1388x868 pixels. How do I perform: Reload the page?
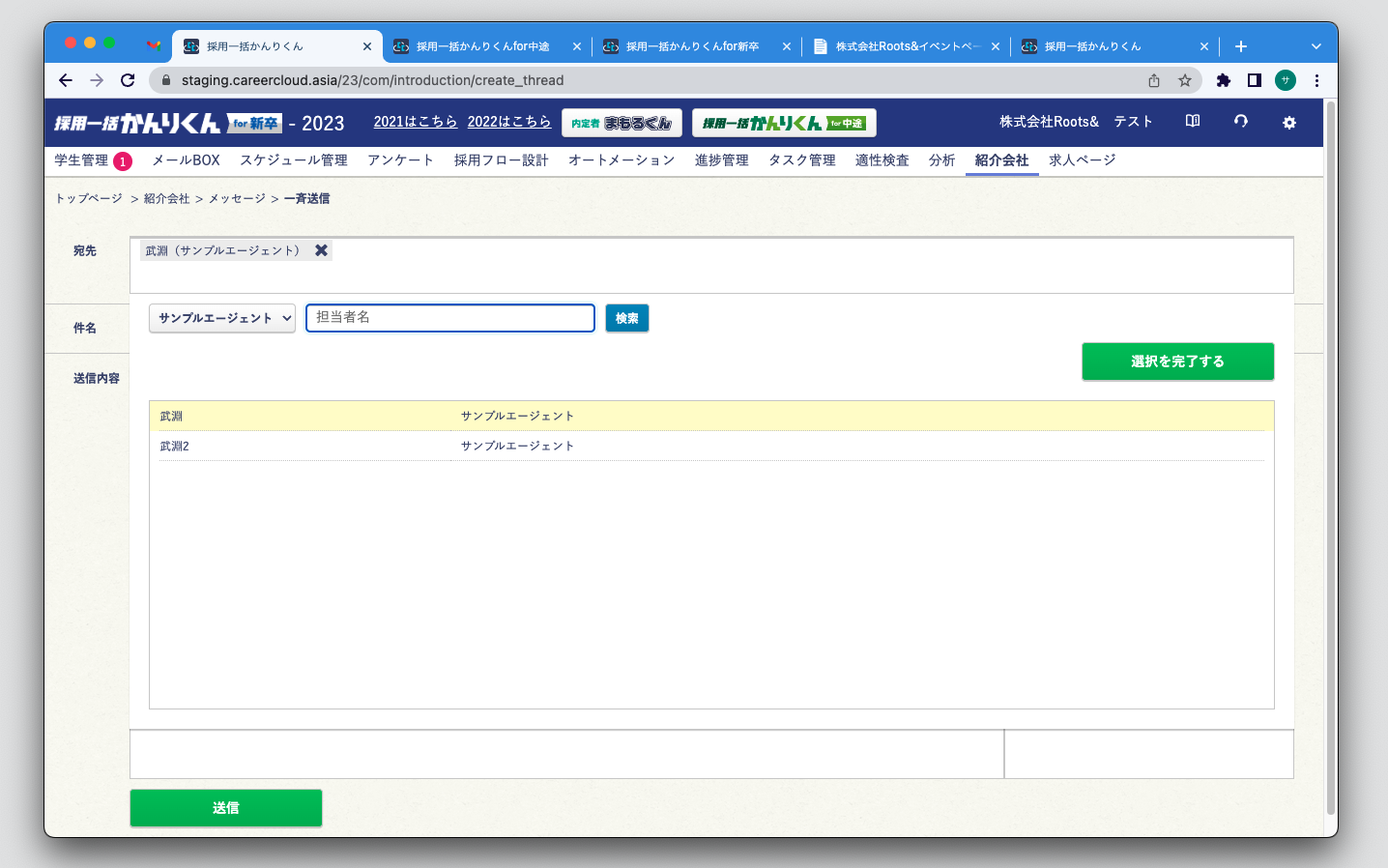coord(128,80)
